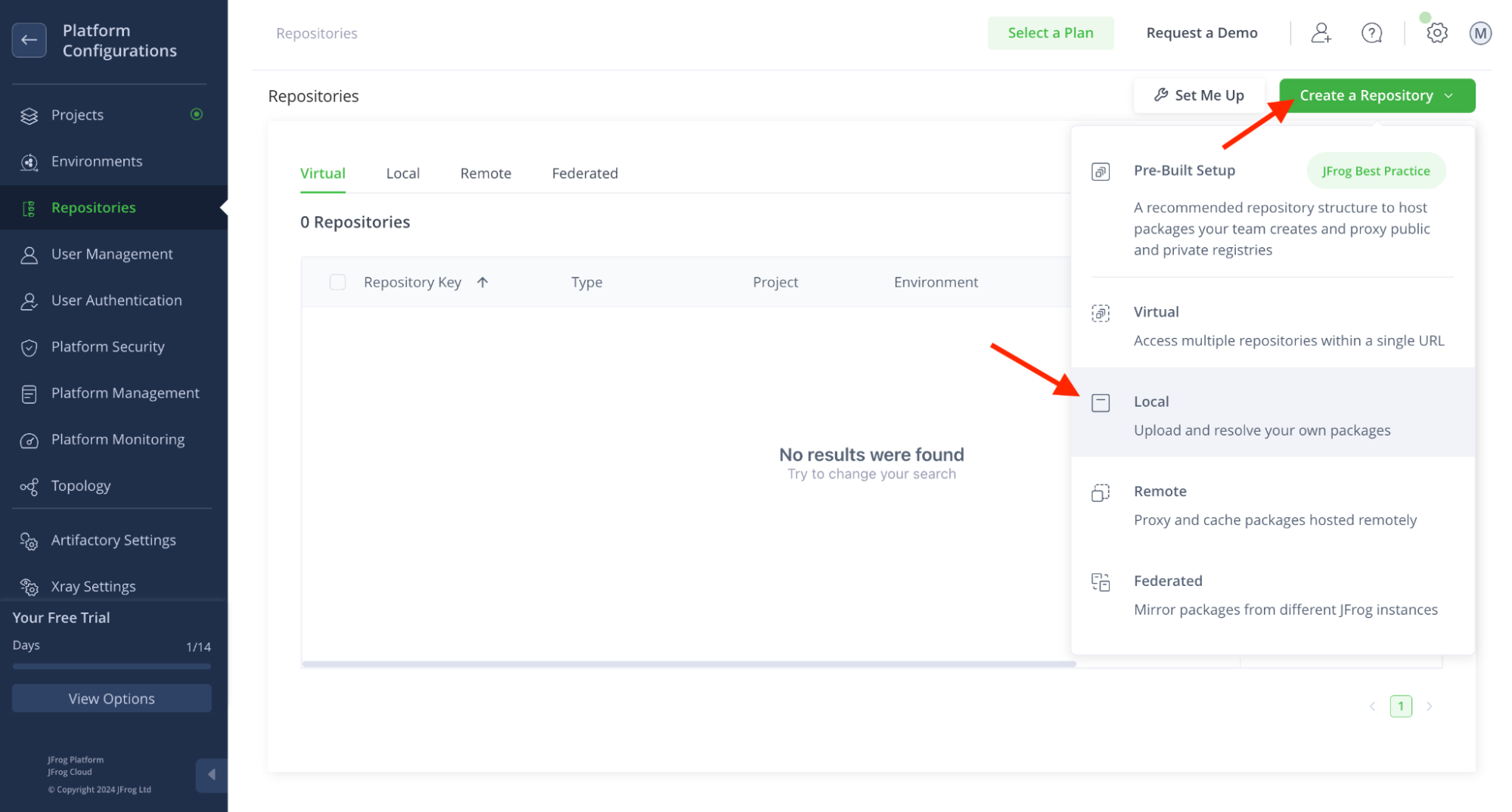The width and height of the screenshot is (1512, 812).
Task: Open the platform settings gear icon
Action: [1436, 33]
